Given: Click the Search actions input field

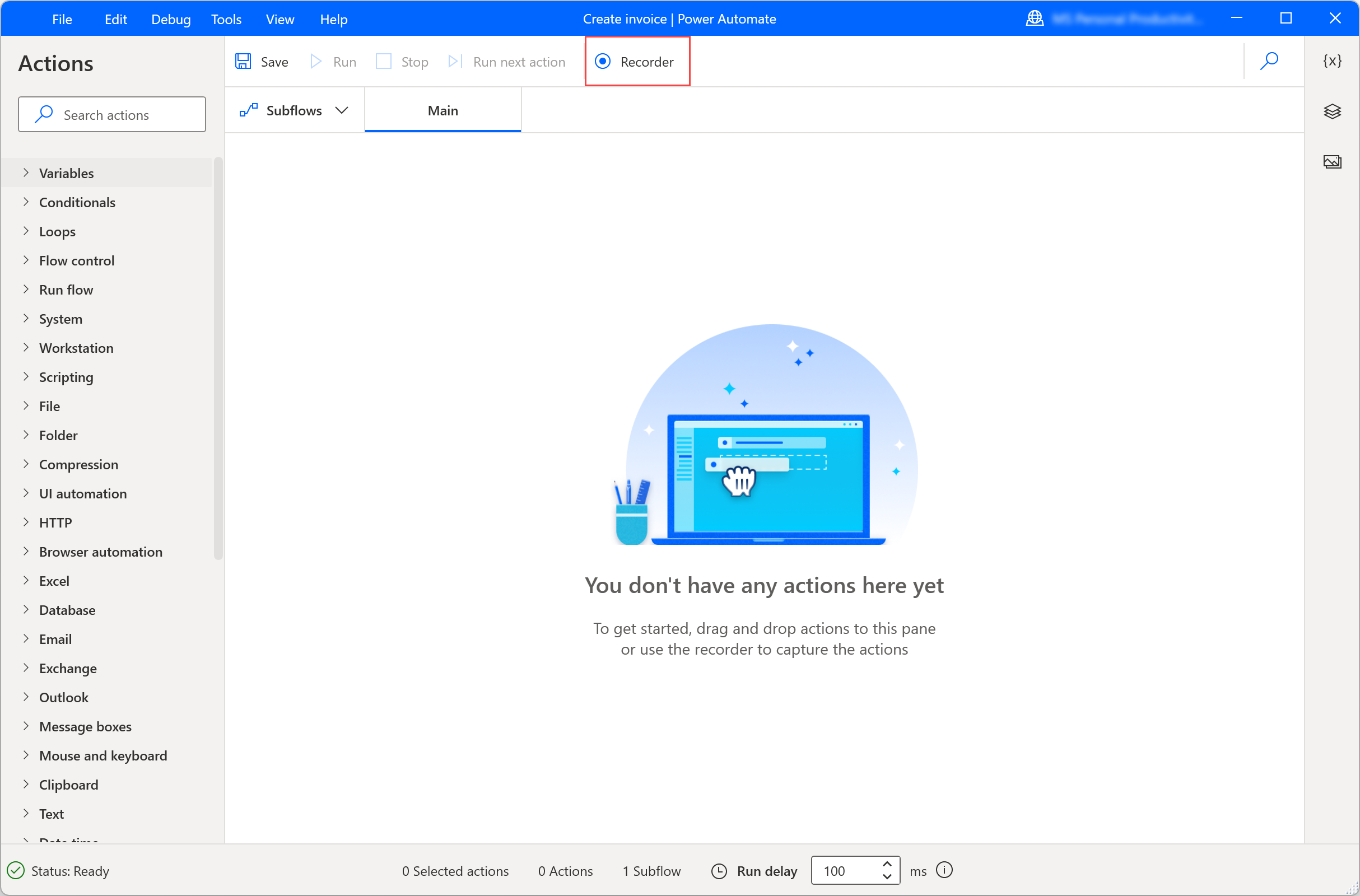Looking at the screenshot, I should (x=113, y=113).
